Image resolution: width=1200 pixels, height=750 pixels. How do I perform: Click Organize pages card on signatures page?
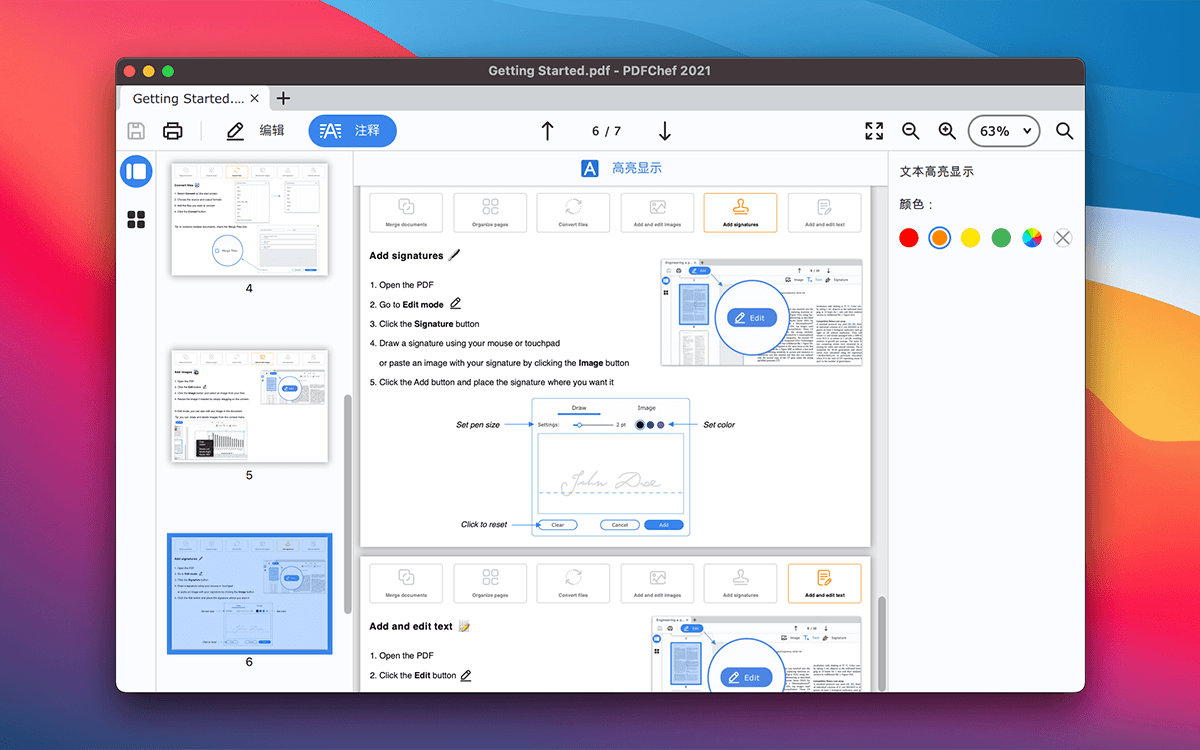point(490,212)
